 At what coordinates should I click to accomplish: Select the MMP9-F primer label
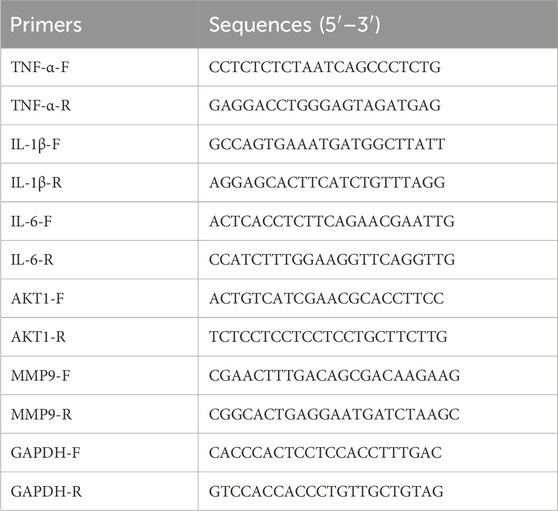point(41,375)
